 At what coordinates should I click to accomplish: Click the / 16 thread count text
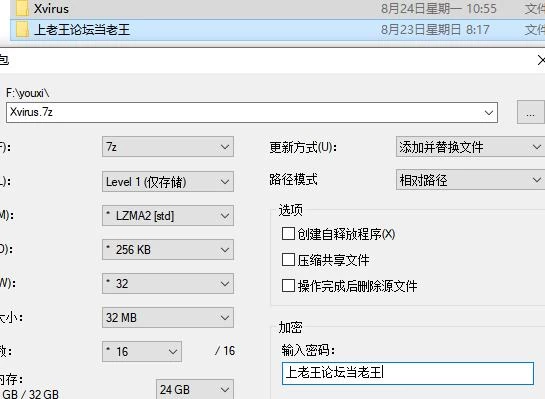[225, 351]
